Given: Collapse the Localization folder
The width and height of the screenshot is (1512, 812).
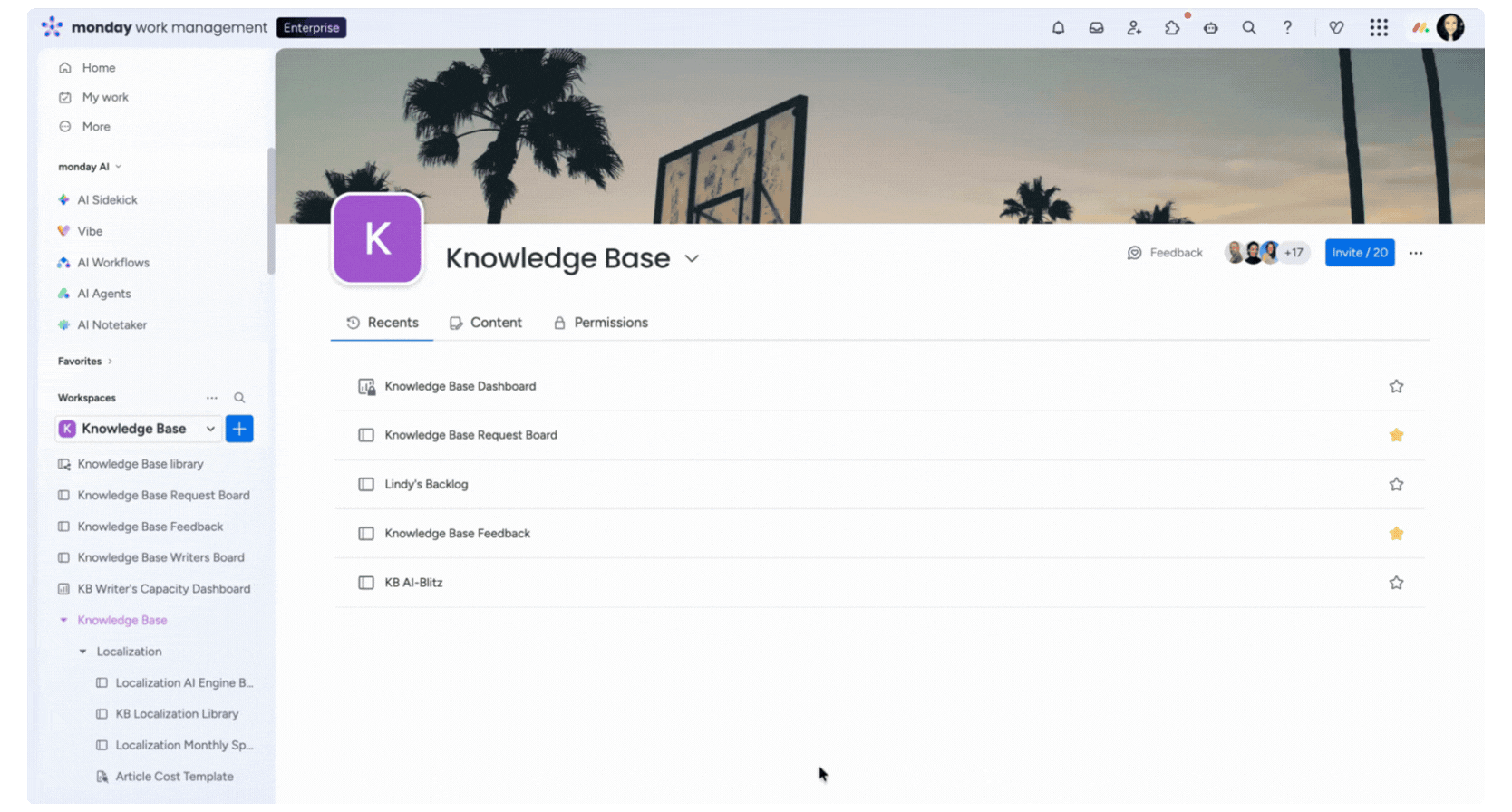Looking at the screenshot, I should pyautogui.click(x=82, y=652).
